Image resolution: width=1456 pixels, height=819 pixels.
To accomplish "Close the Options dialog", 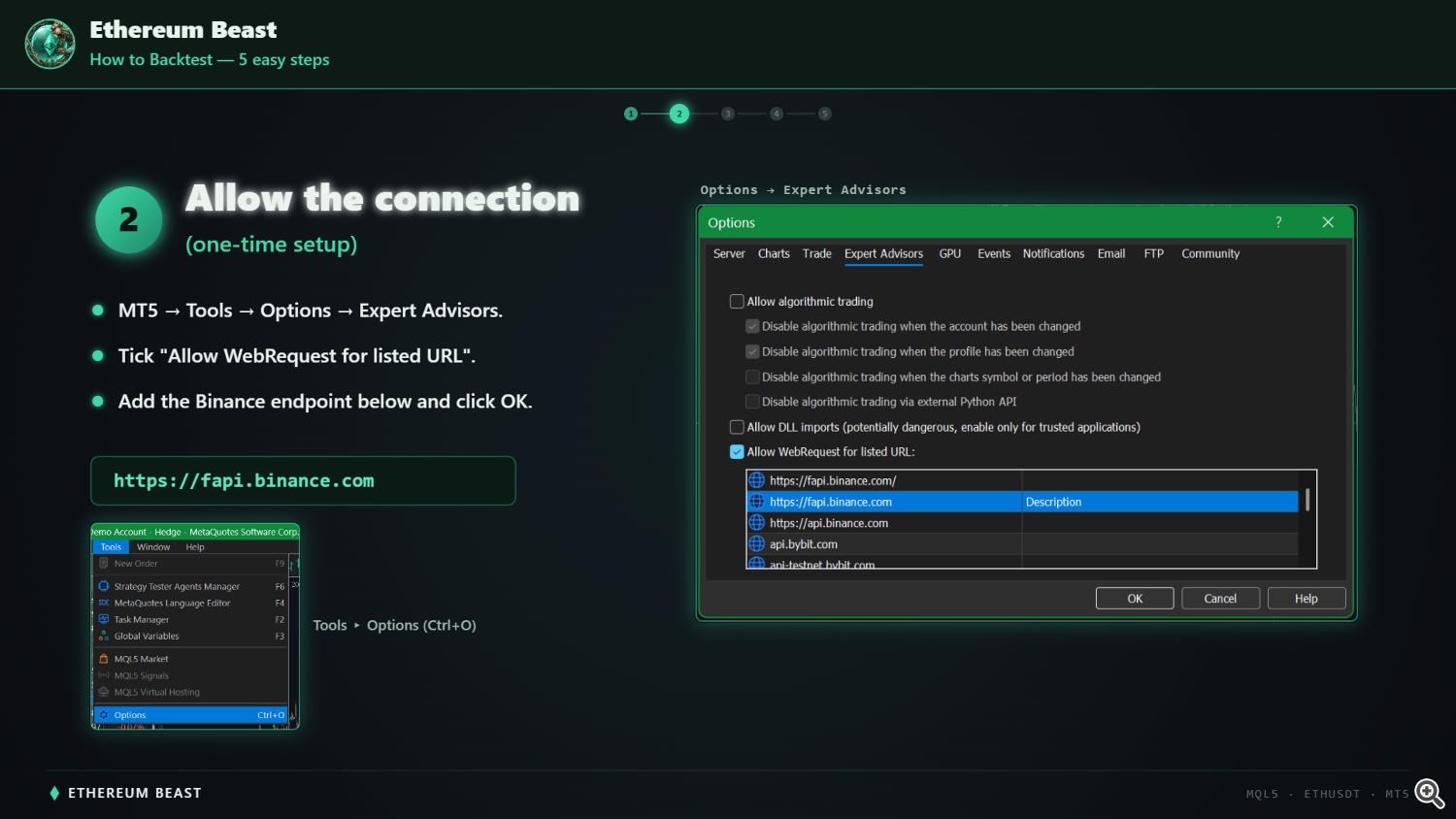I will pyautogui.click(x=1328, y=222).
